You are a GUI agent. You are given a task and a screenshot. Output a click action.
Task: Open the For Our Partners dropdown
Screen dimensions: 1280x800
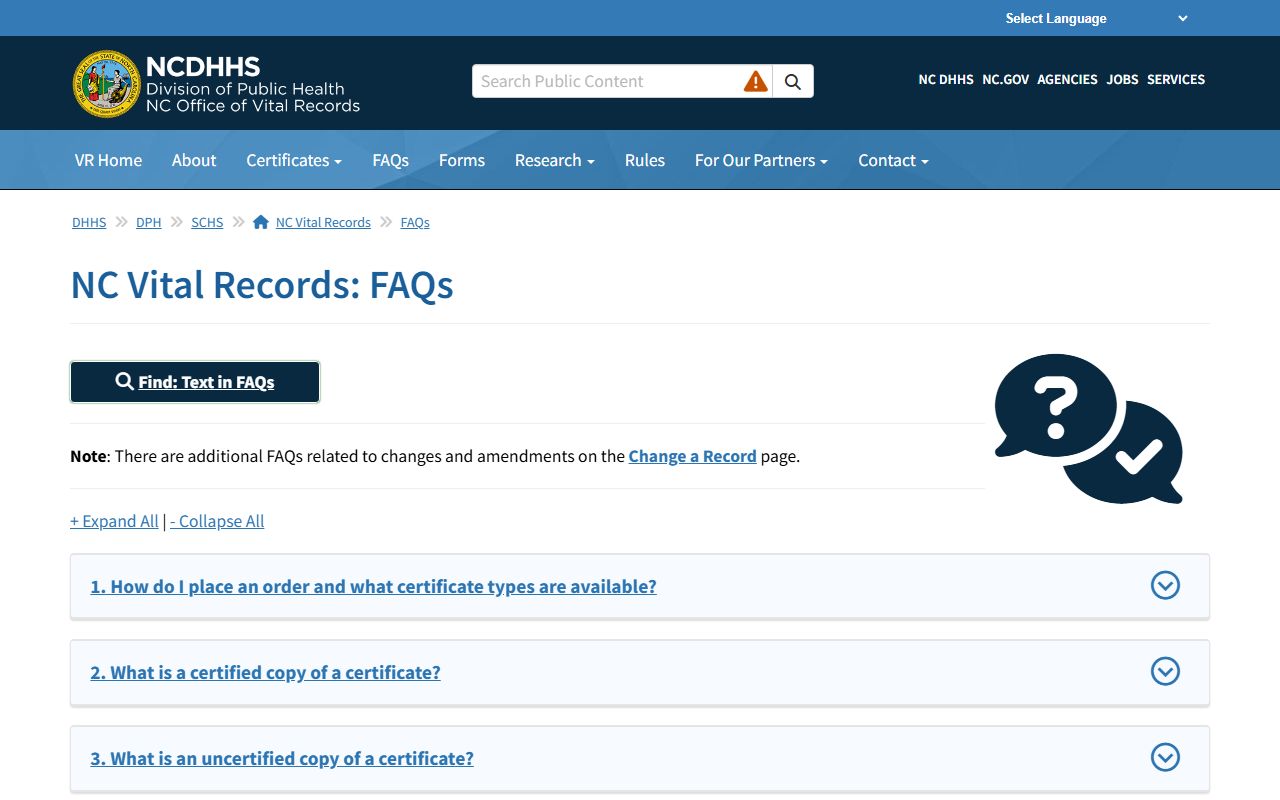(x=761, y=160)
